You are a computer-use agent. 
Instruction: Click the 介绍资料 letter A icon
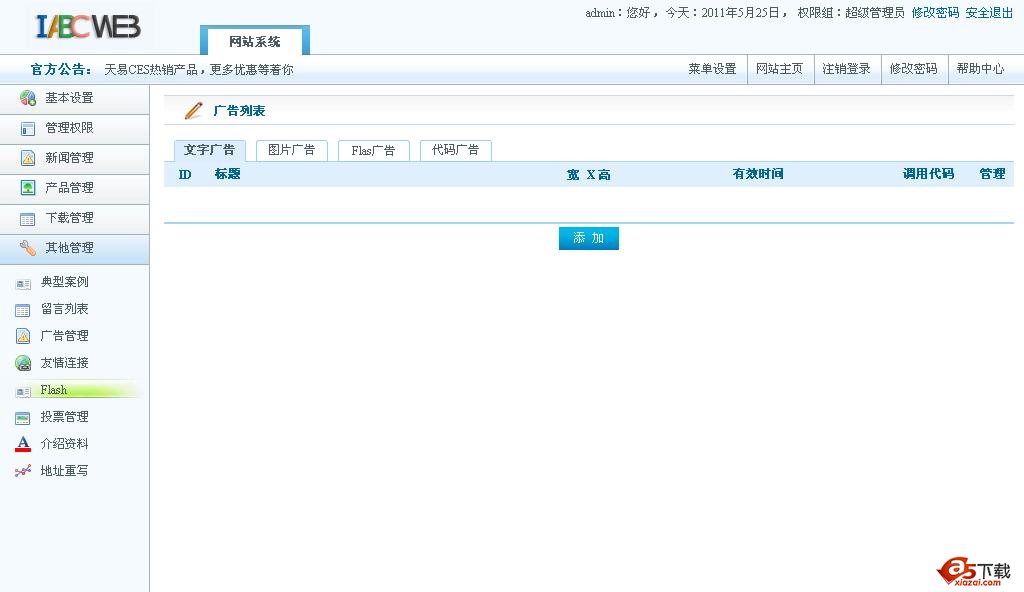click(x=23, y=444)
